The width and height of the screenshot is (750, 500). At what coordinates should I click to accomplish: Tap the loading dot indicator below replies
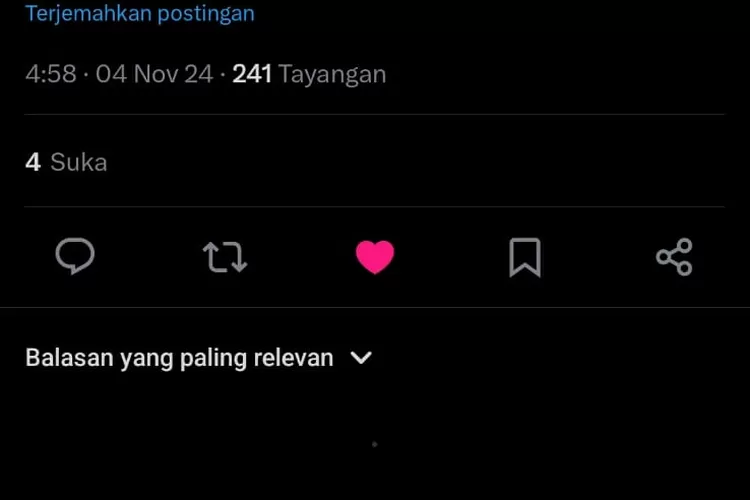pyautogui.click(x=375, y=444)
